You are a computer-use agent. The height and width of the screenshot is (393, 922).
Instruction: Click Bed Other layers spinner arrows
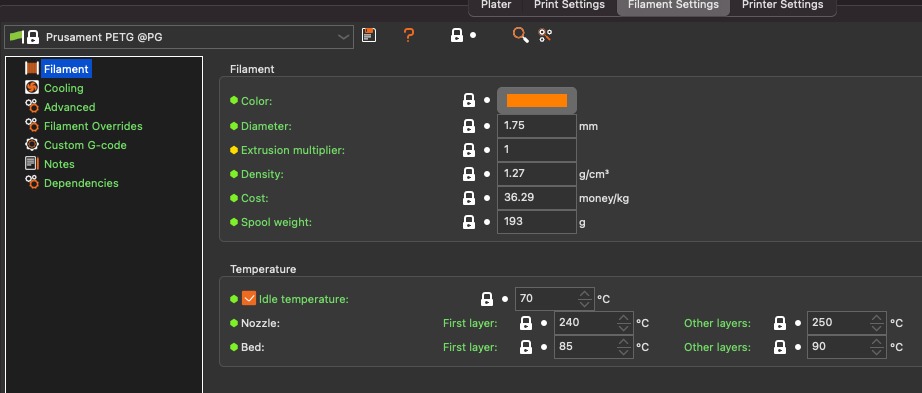pyautogui.click(x=877, y=347)
